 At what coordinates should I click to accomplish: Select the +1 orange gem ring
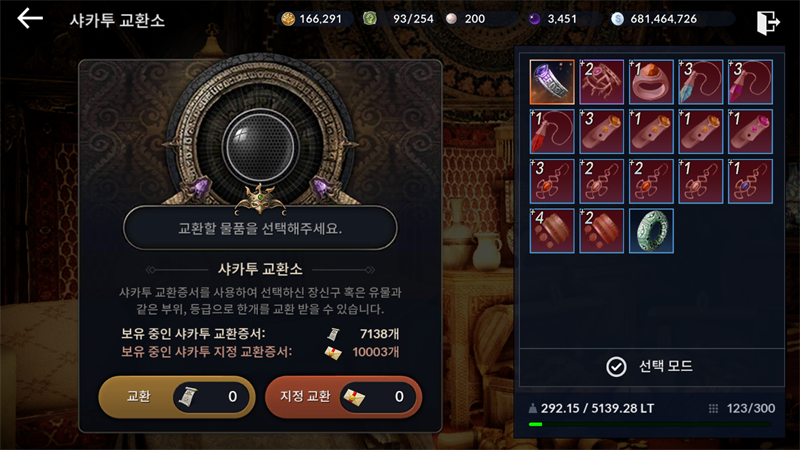click(651, 82)
